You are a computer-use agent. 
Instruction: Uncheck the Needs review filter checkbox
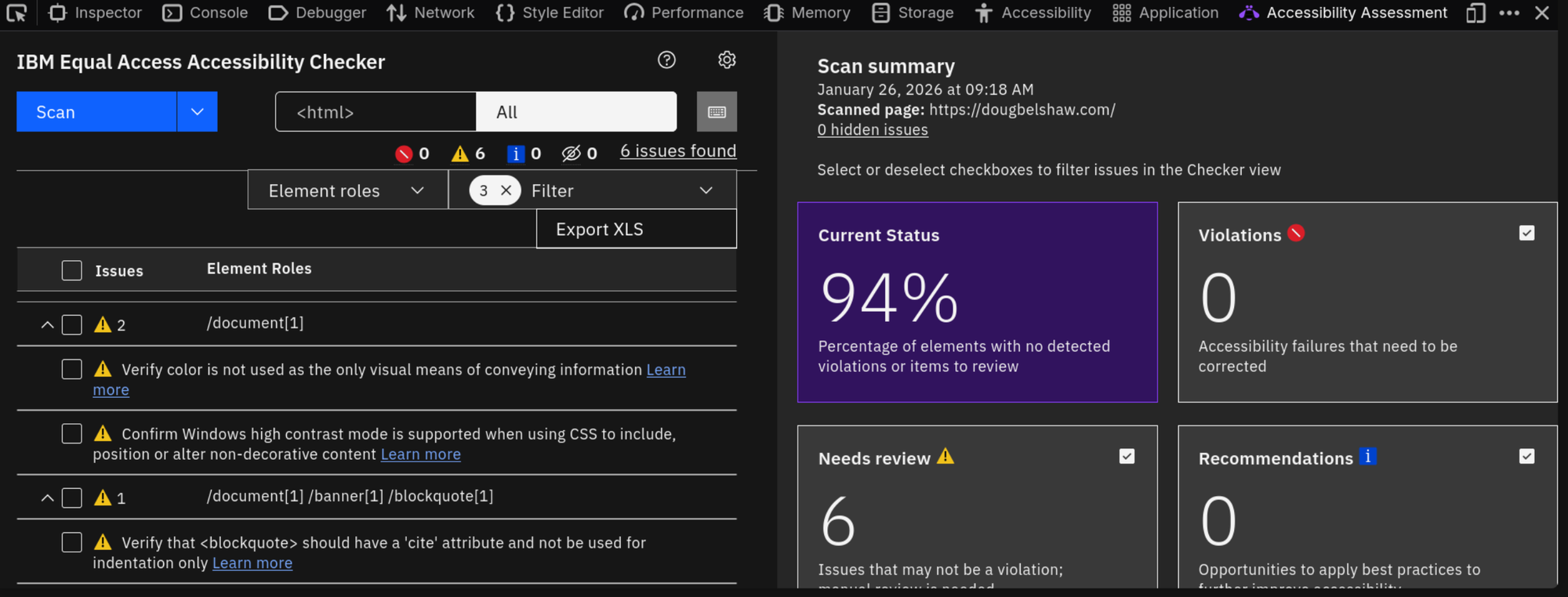click(x=1127, y=456)
